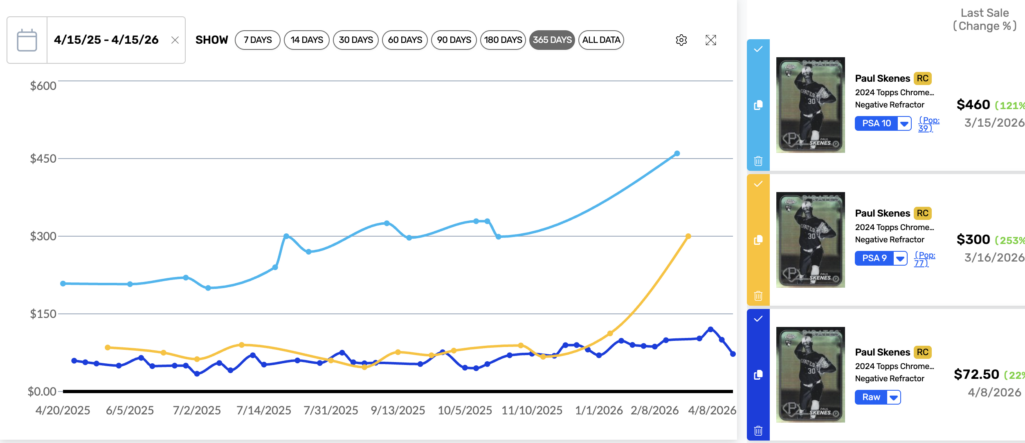This screenshot has width=1025, height=443.
Task: Click the Last Sale (Change %) header
Action: point(984,20)
